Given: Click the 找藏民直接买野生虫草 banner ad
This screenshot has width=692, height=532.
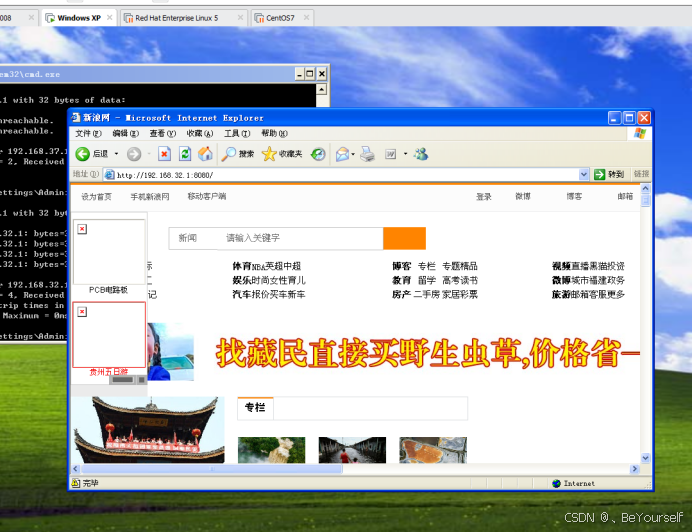Looking at the screenshot, I should tap(427, 353).
